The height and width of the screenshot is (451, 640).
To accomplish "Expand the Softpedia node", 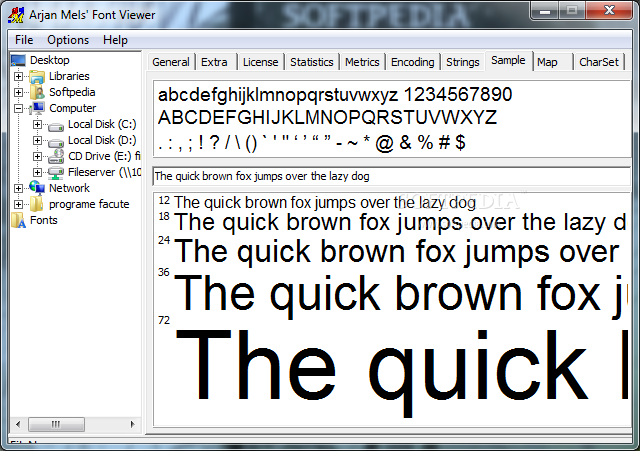I will pyautogui.click(x=18, y=92).
